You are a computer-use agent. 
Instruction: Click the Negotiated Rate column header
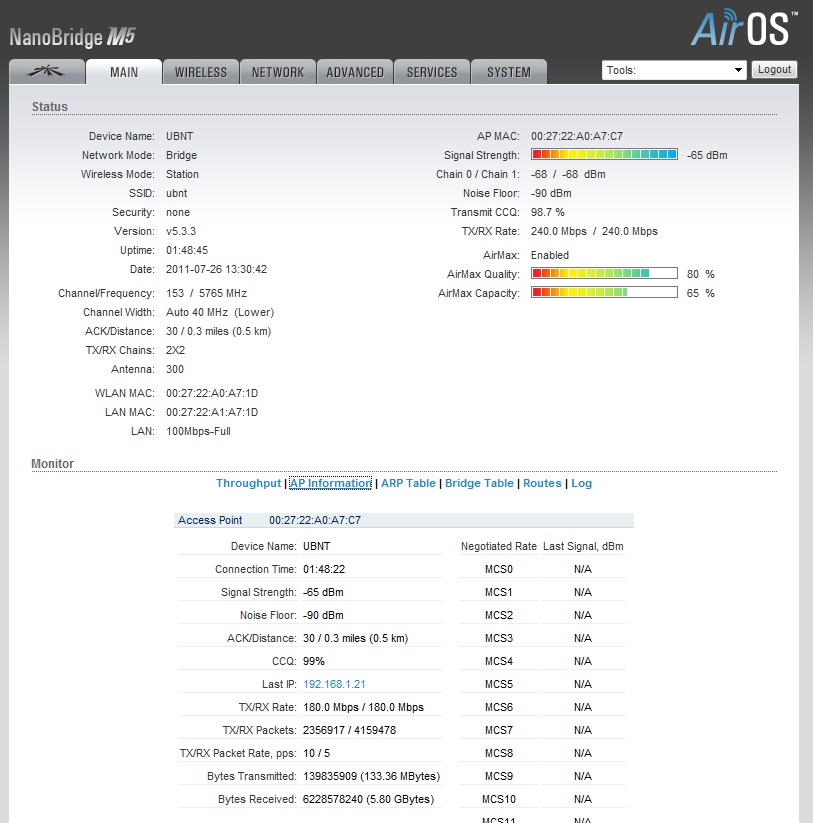[499, 546]
